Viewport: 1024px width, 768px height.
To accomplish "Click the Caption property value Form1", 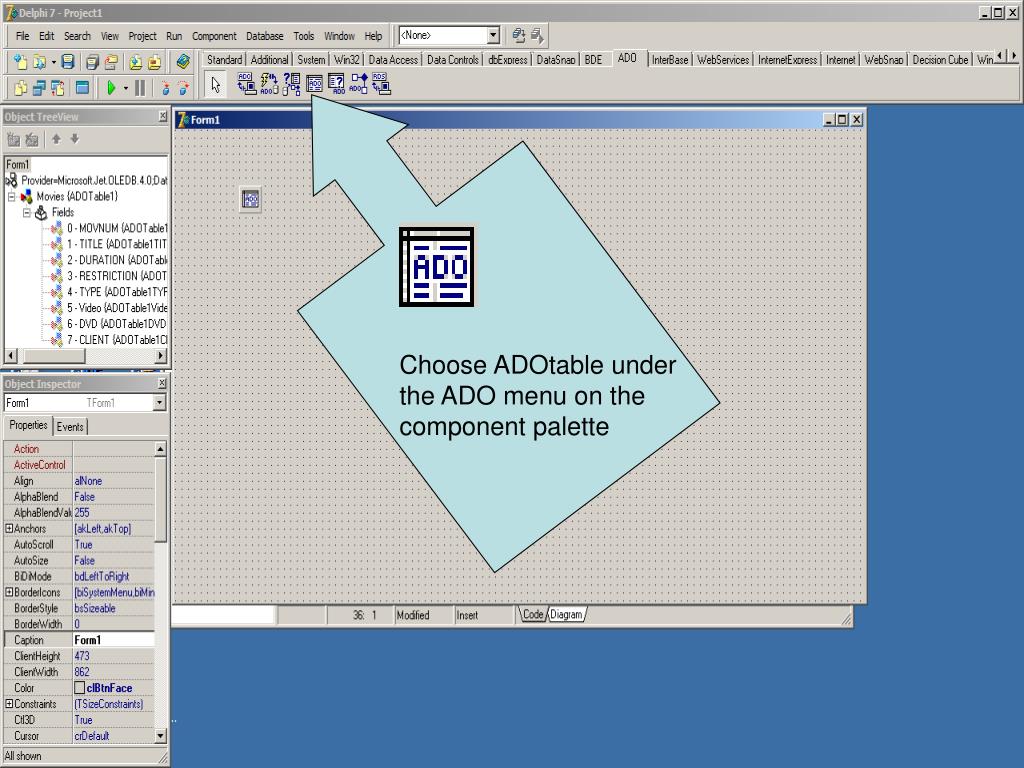I will pos(114,640).
